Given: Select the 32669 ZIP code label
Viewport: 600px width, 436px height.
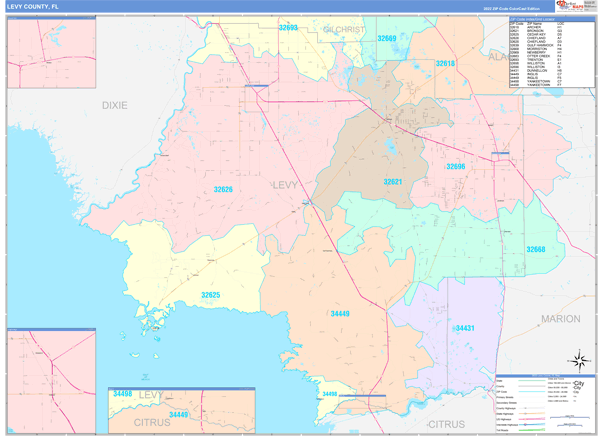Looking at the screenshot, I should pos(386,38).
